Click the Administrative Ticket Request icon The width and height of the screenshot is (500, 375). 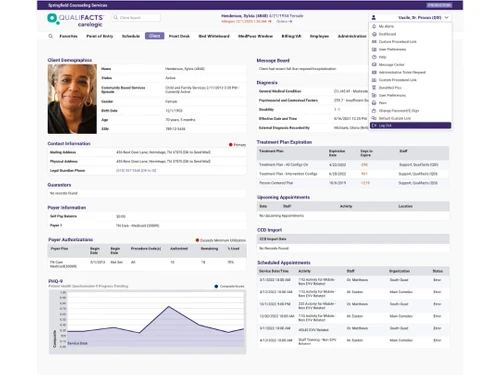tap(374, 72)
